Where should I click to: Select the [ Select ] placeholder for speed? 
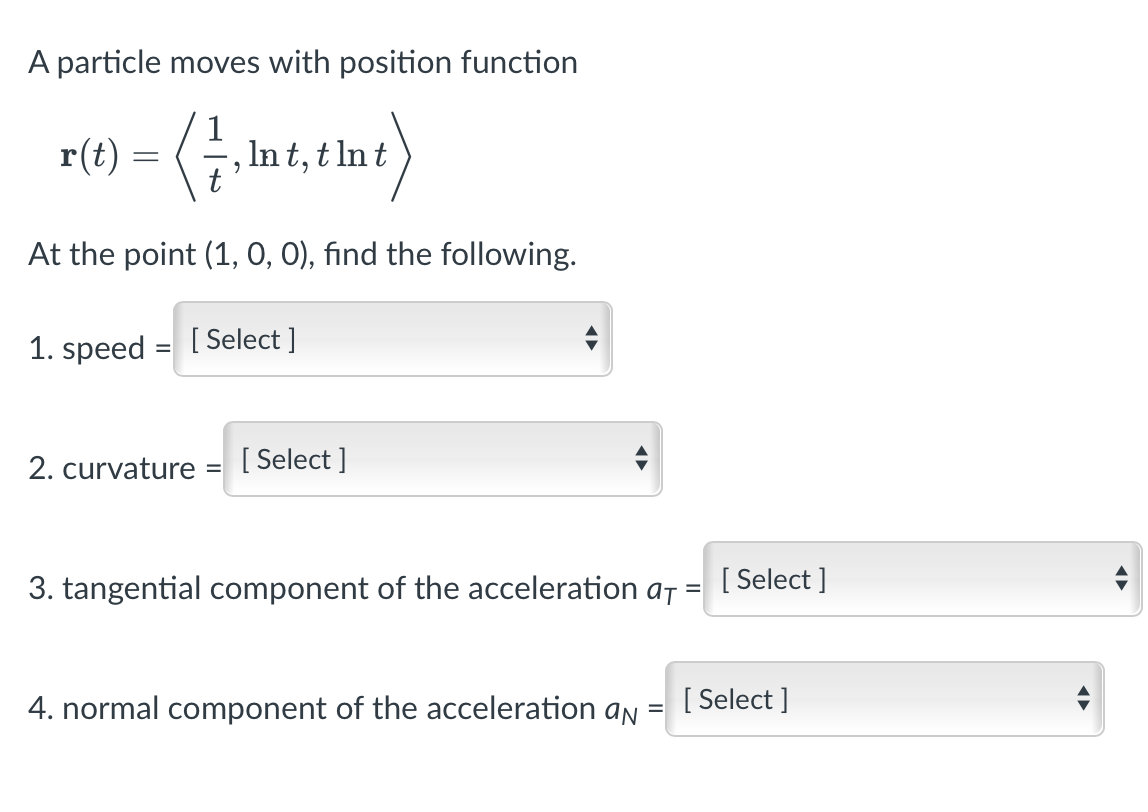(241, 339)
